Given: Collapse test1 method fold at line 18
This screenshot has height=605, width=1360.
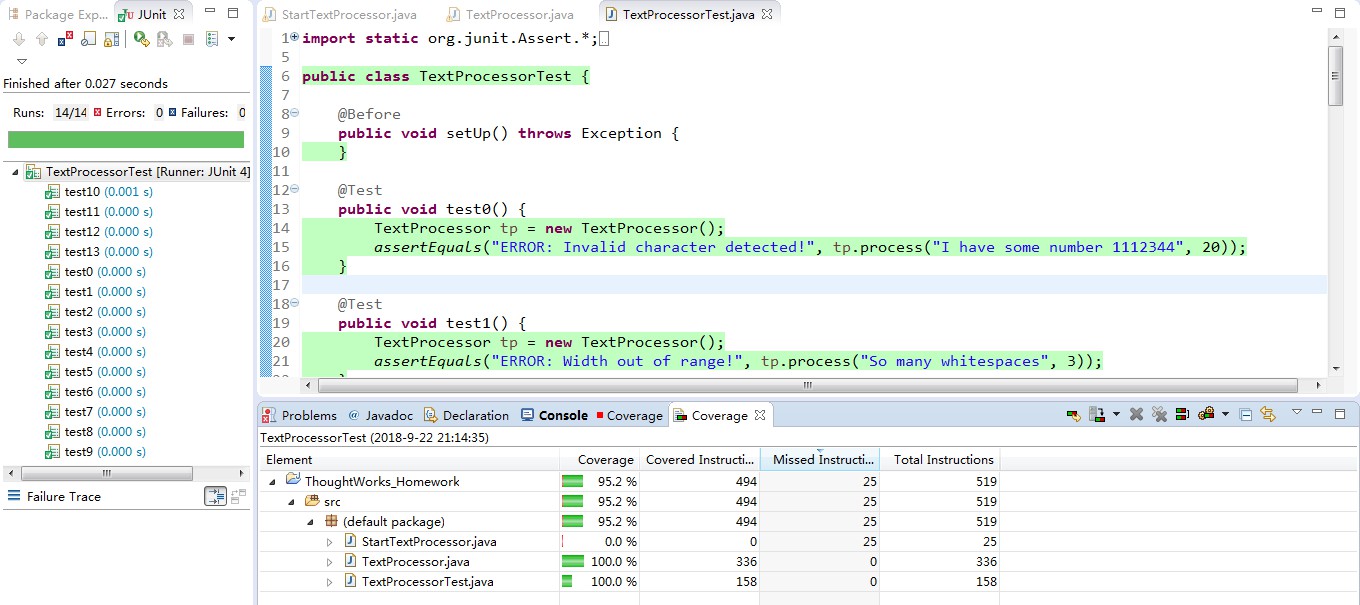Looking at the screenshot, I should click(x=294, y=304).
